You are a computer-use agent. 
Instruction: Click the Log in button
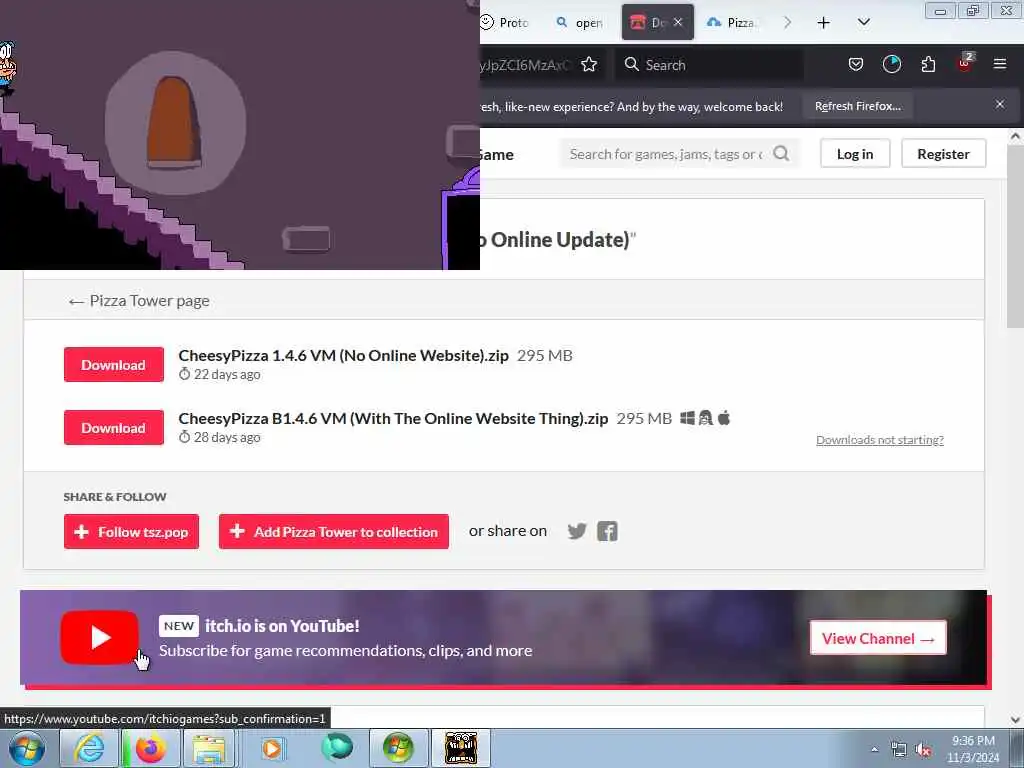tap(855, 153)
